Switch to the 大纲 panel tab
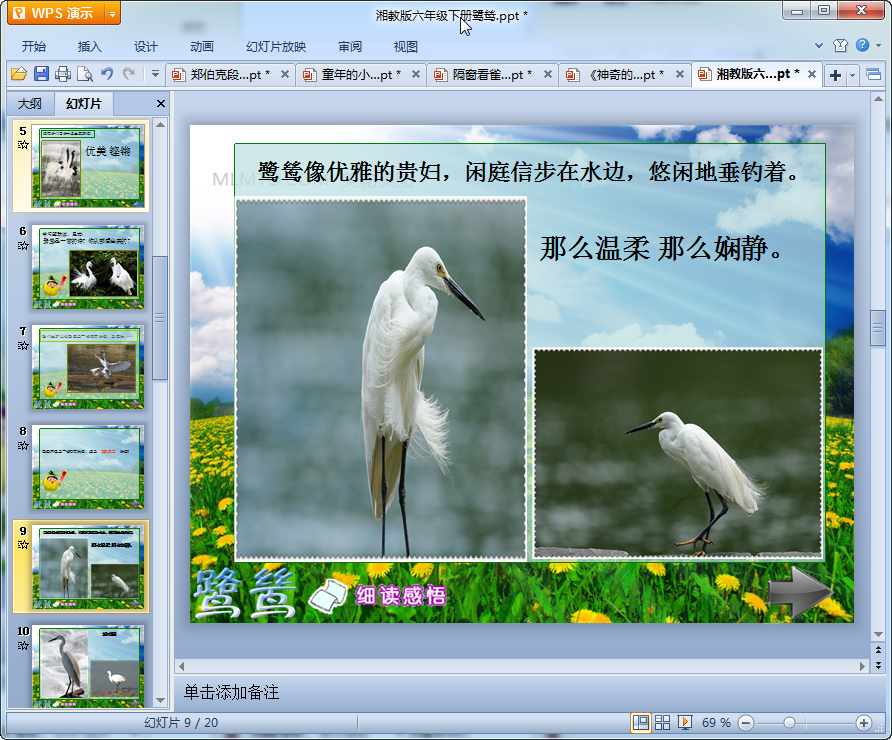Image resolution: width=892 pixels, height=740 pixels. tap(30, 104)
